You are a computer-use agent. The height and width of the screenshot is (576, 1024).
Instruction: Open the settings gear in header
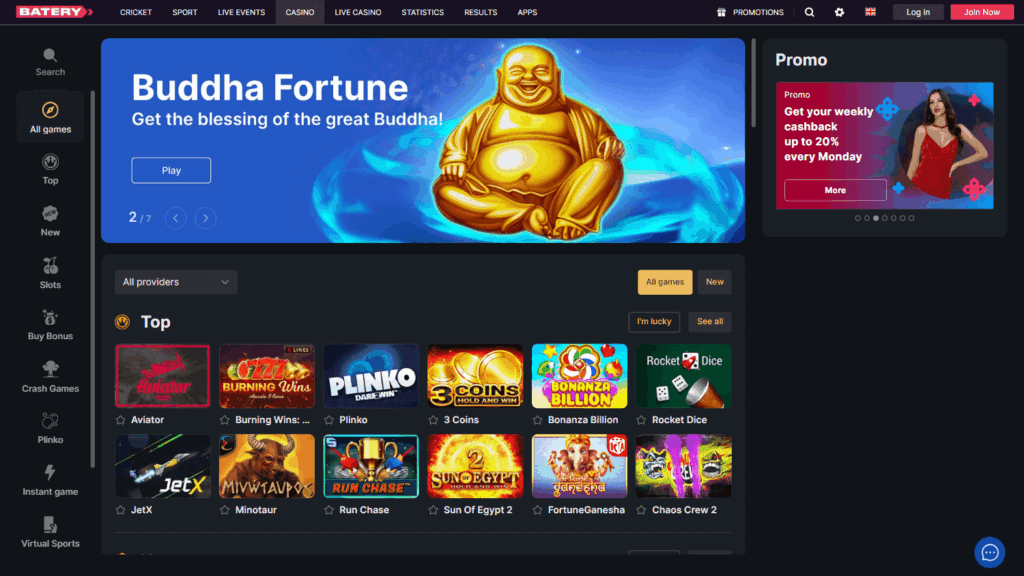(839, 12)
